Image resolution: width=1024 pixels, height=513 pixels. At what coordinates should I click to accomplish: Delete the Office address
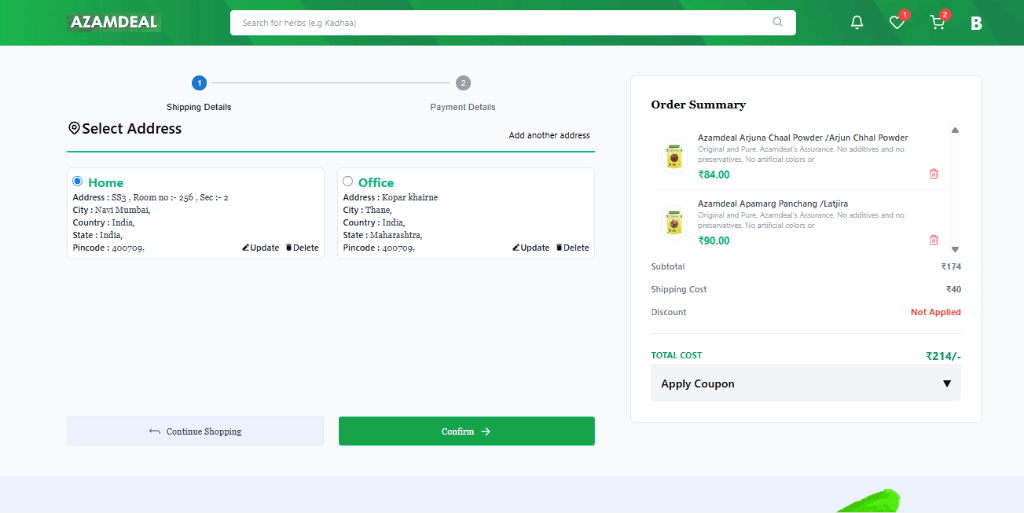click(572, 248)
